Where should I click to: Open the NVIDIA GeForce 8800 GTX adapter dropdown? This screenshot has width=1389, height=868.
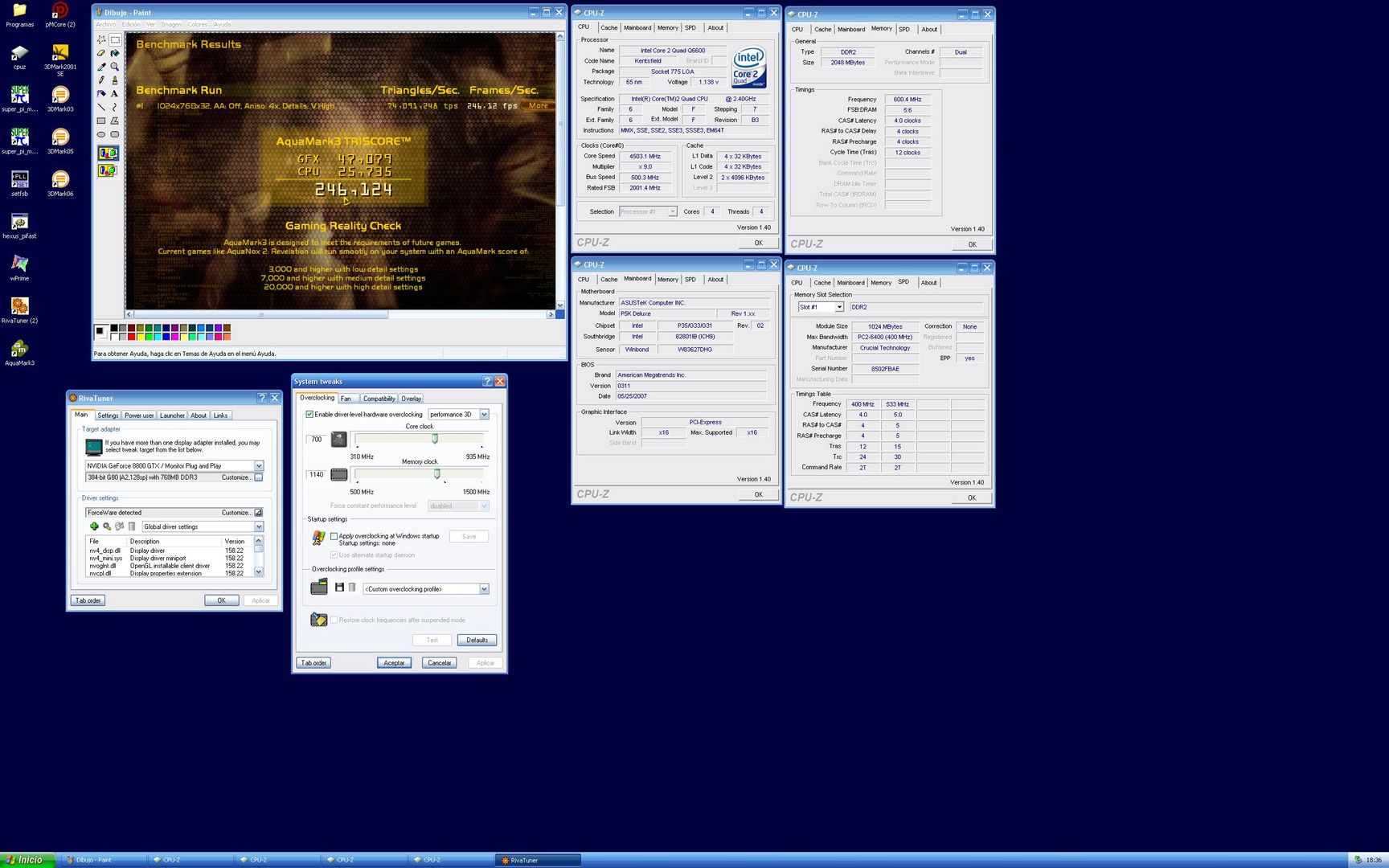(259, 466)
